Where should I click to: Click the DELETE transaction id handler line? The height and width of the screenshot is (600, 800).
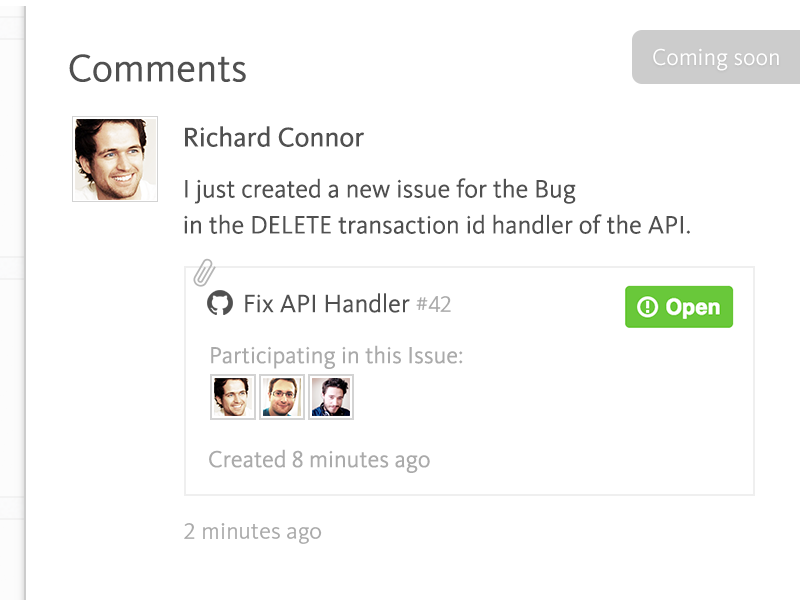pyautogui.click(x=437, y=226)
